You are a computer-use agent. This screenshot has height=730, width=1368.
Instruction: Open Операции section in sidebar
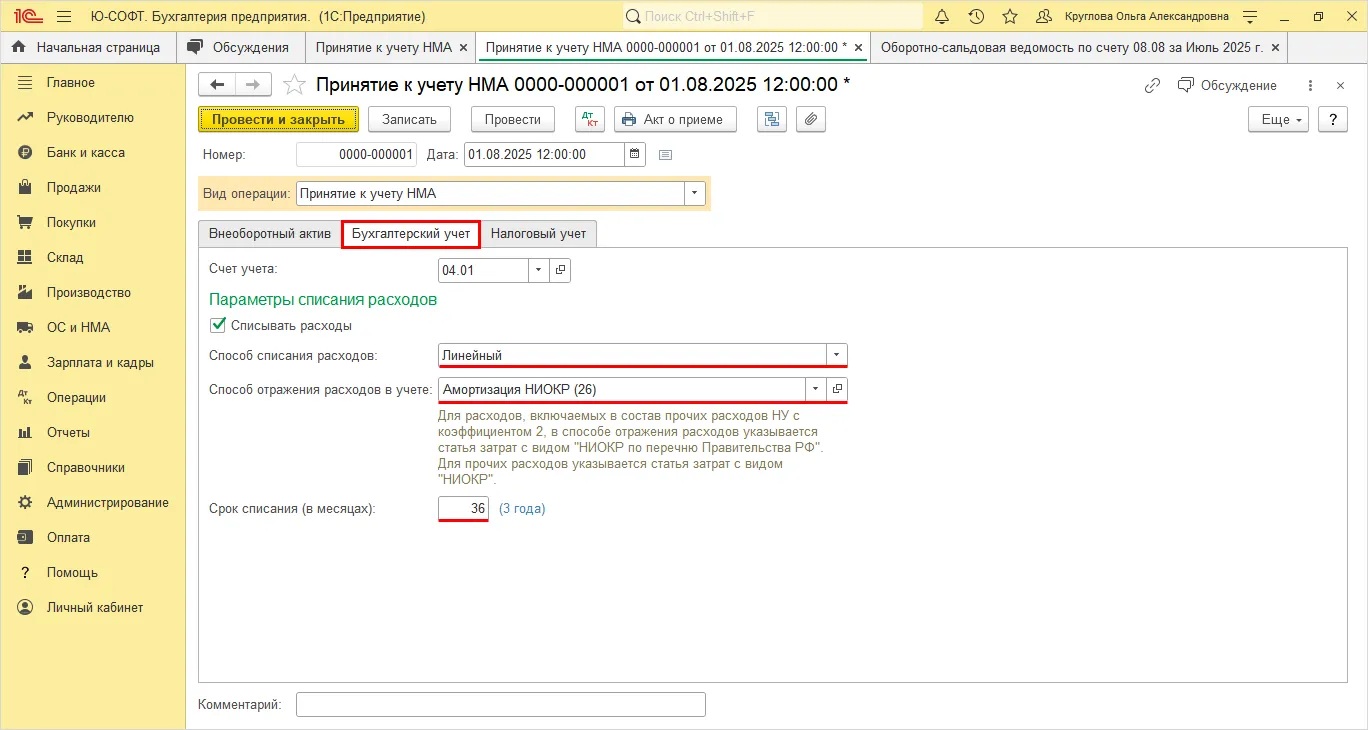(76, 397)
